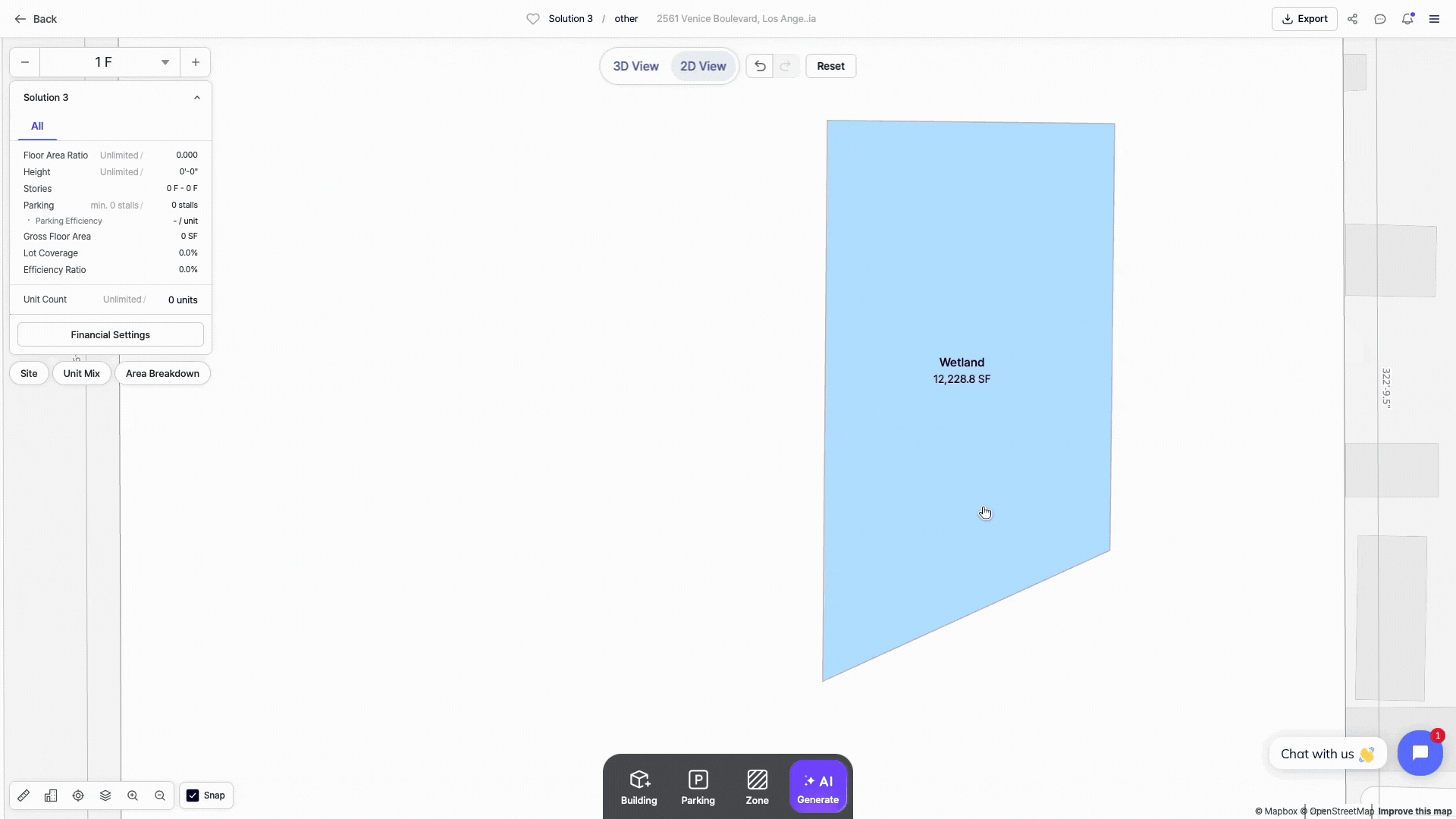Switch to 3D View
This screenshot has width=1456, height=819.
[635, 66]
